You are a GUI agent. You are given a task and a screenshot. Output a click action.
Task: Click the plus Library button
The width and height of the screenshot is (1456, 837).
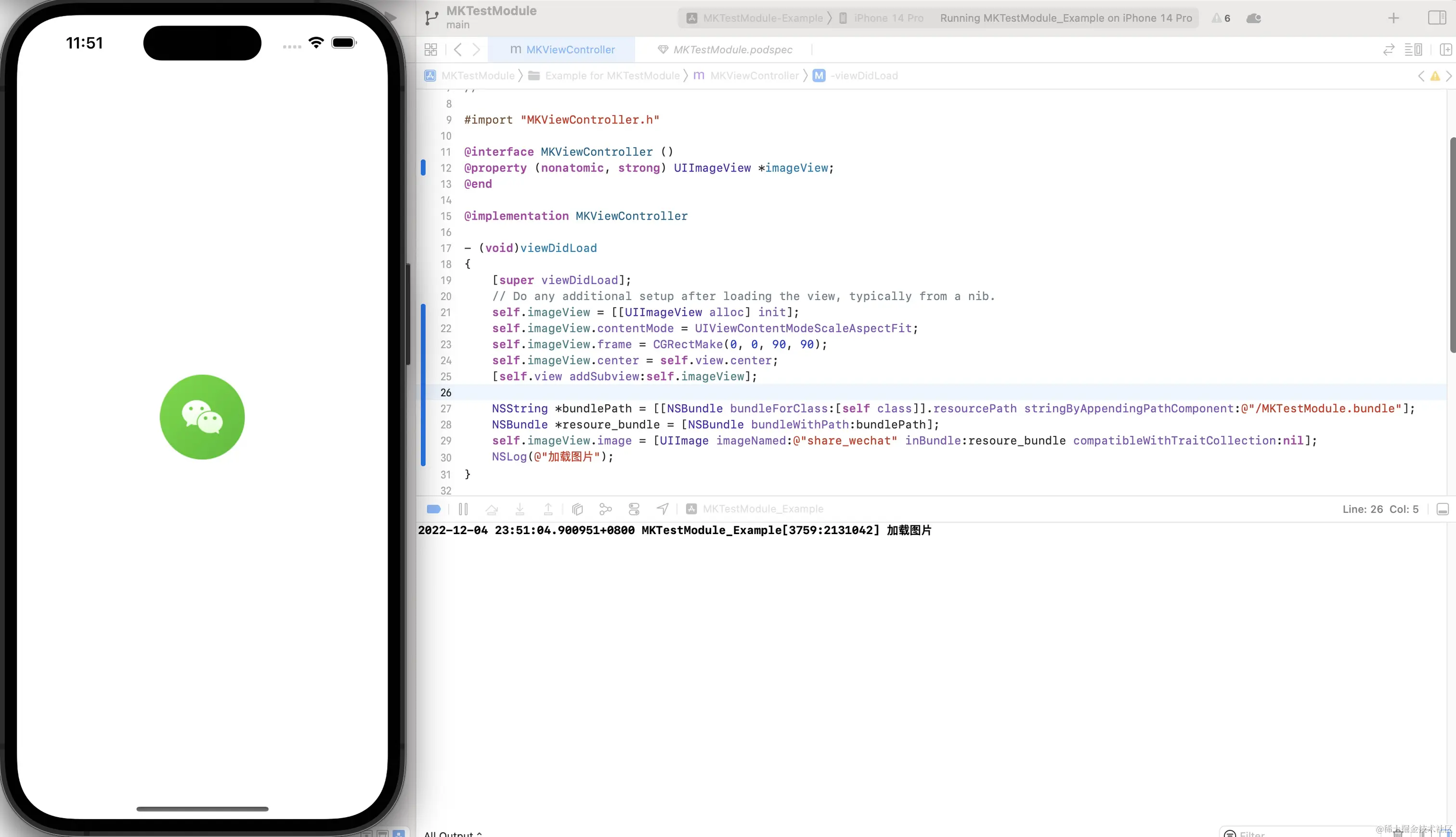click(1393, 18)
